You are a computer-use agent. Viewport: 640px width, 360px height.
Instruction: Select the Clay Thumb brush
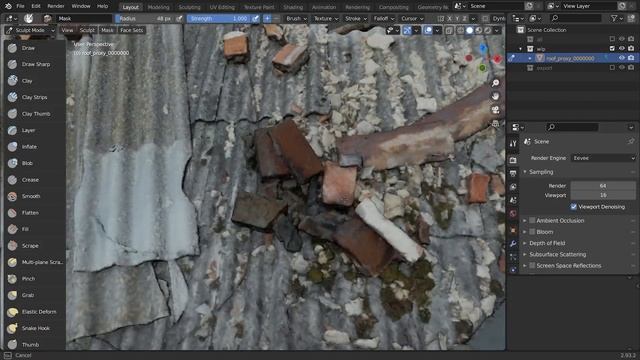coord(34,114)
